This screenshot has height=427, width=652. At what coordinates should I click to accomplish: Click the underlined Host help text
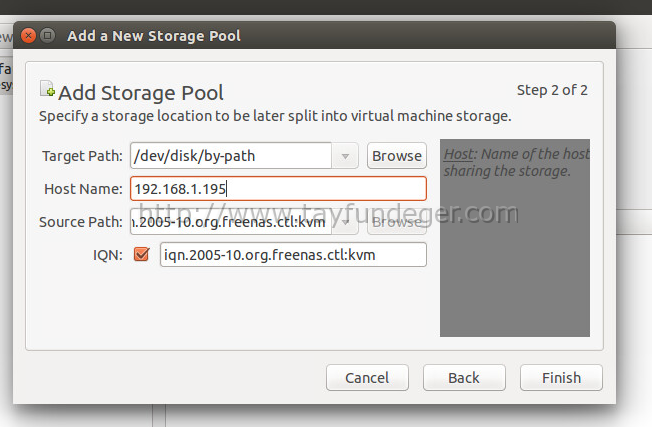pos(458,154)
